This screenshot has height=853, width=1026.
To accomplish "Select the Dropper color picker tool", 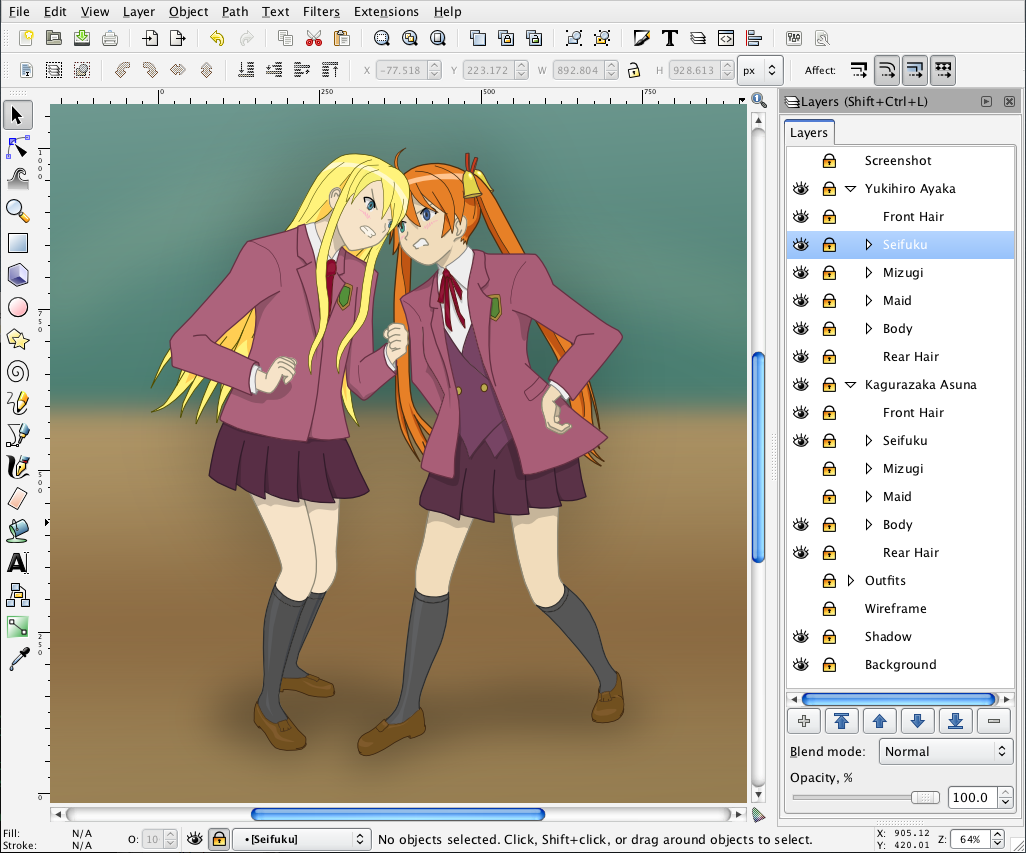I will (17, 659).
